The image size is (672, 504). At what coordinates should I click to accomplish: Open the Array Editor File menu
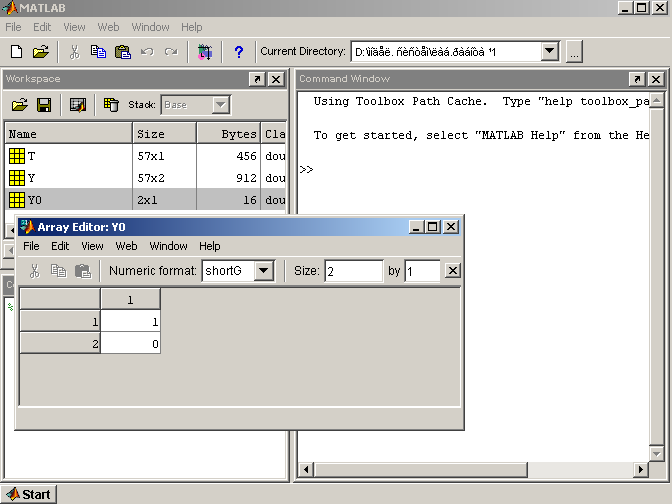point(31,246)
